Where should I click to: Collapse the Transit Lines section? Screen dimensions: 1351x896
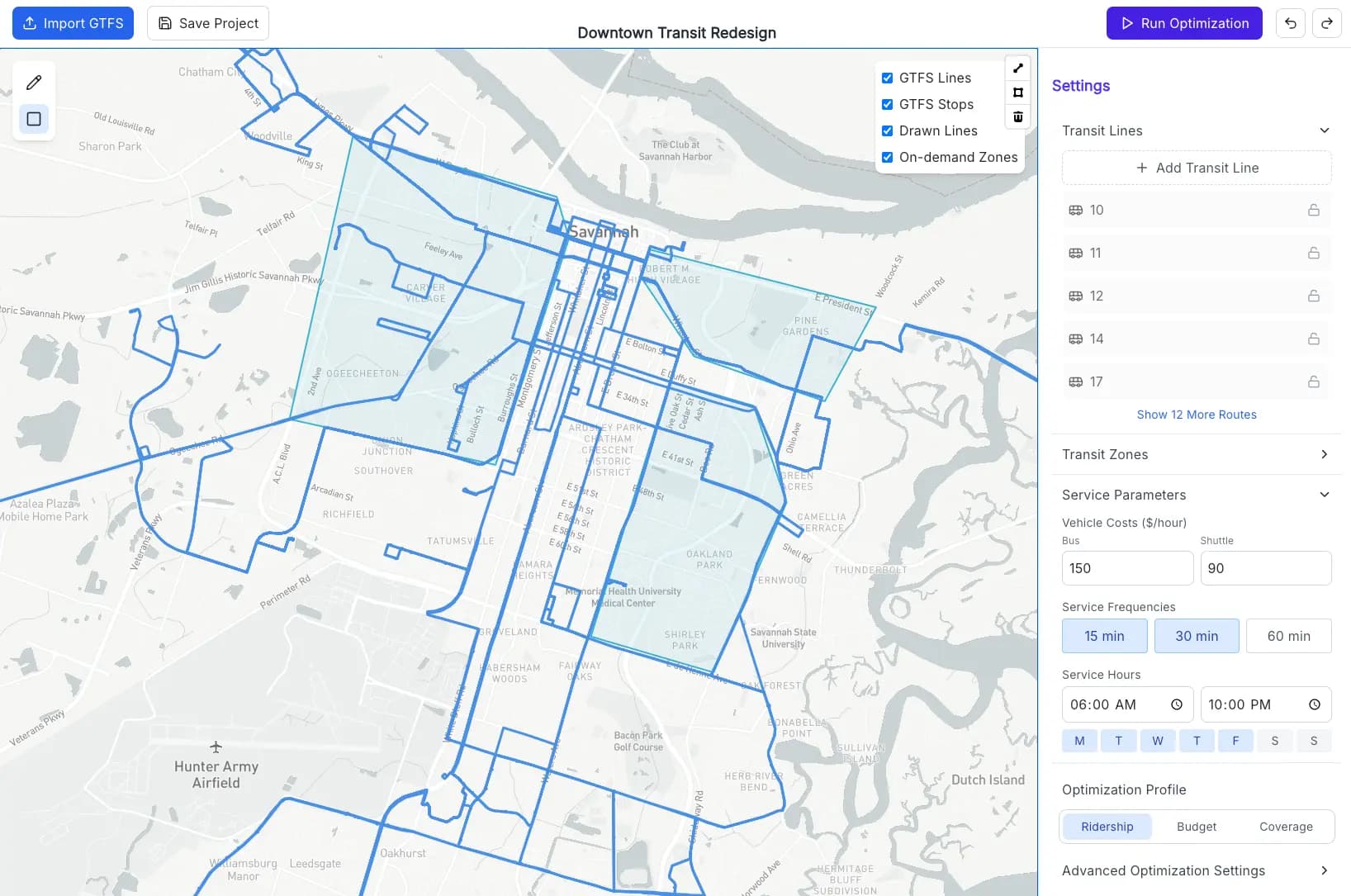pyautogui.click(x=1325, y=130)
